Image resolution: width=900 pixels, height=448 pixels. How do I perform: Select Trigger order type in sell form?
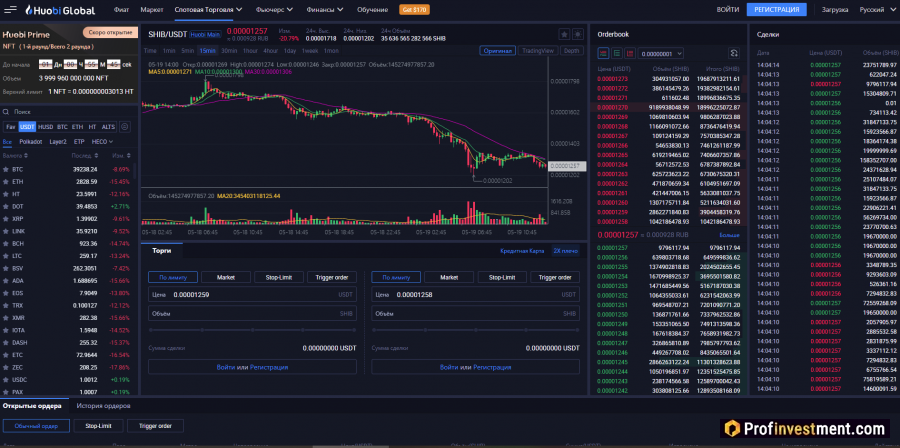click(x=555, y=278)
